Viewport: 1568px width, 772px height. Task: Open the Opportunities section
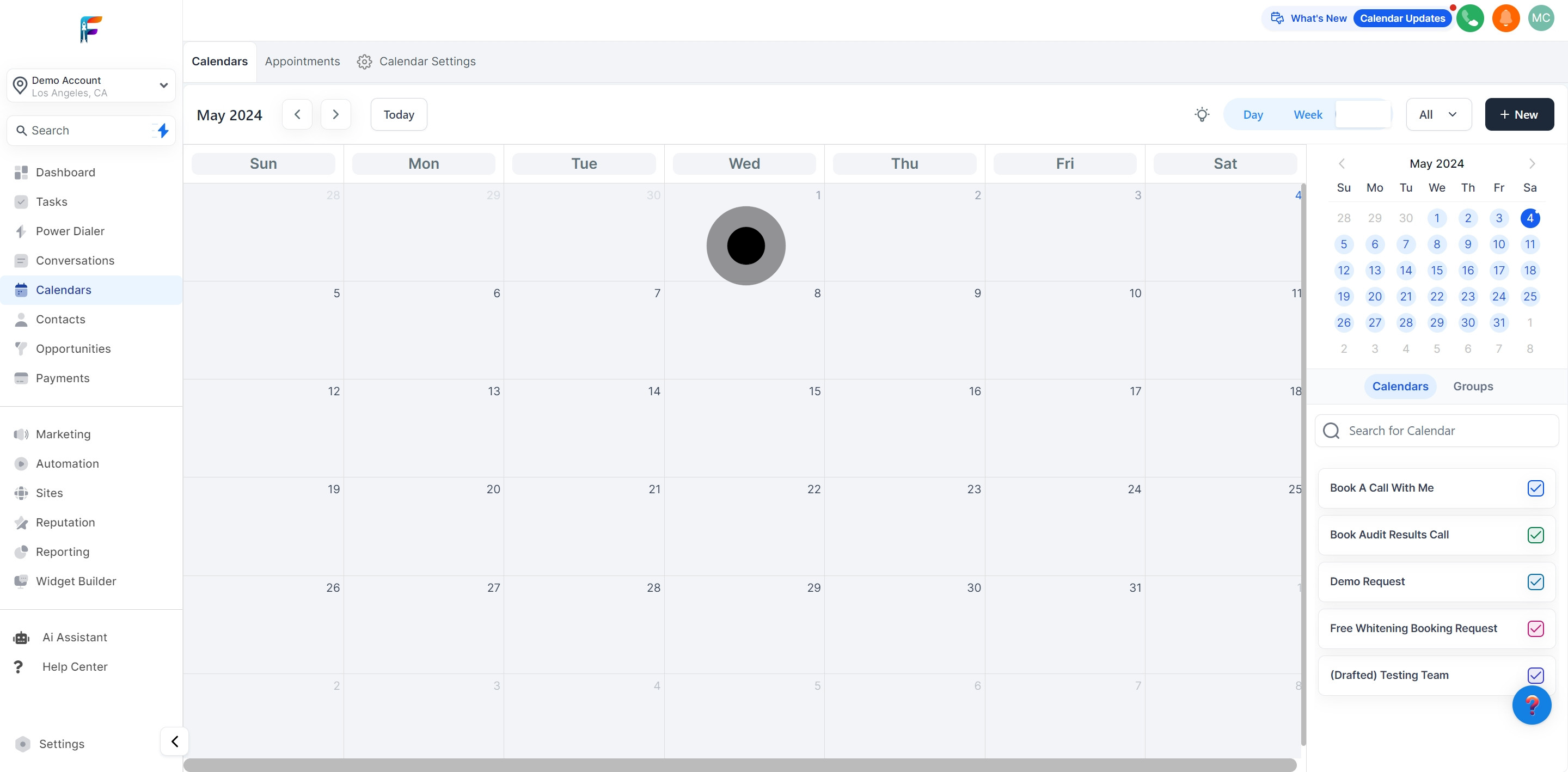click(72, 348)
